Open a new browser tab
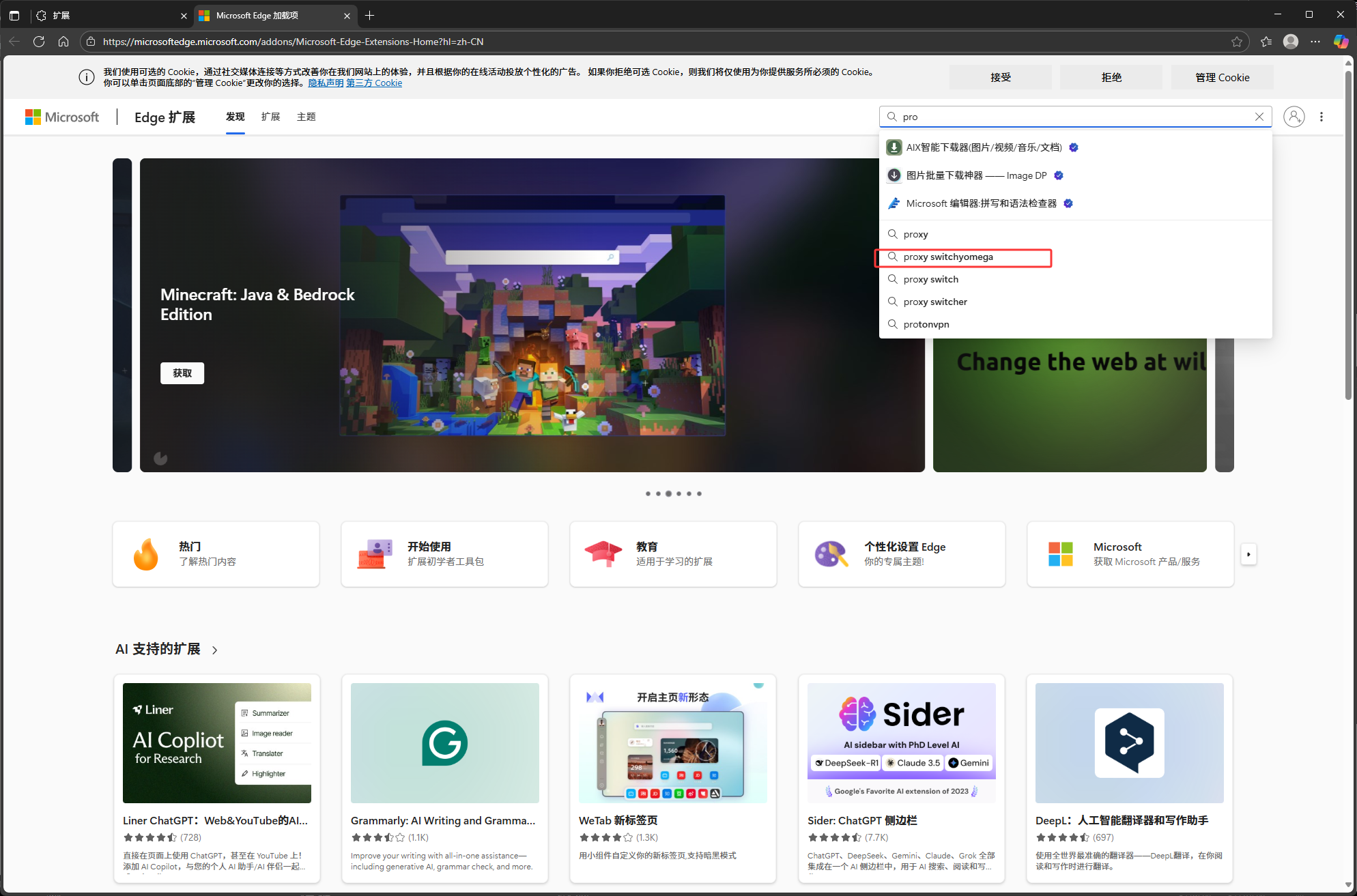The width and height of the screenshot is (1357, 896). point(370,15)
